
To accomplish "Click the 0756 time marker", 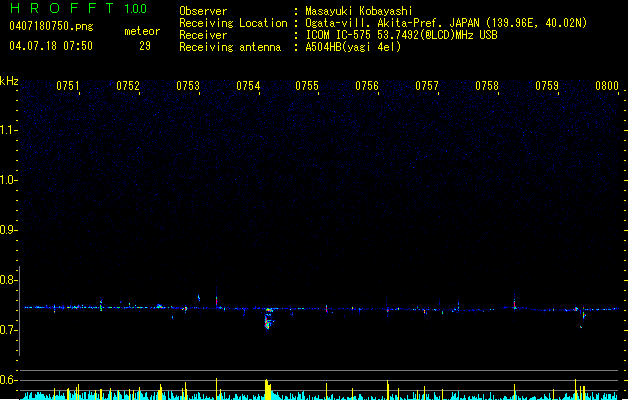I will click(x=367, y=86).
